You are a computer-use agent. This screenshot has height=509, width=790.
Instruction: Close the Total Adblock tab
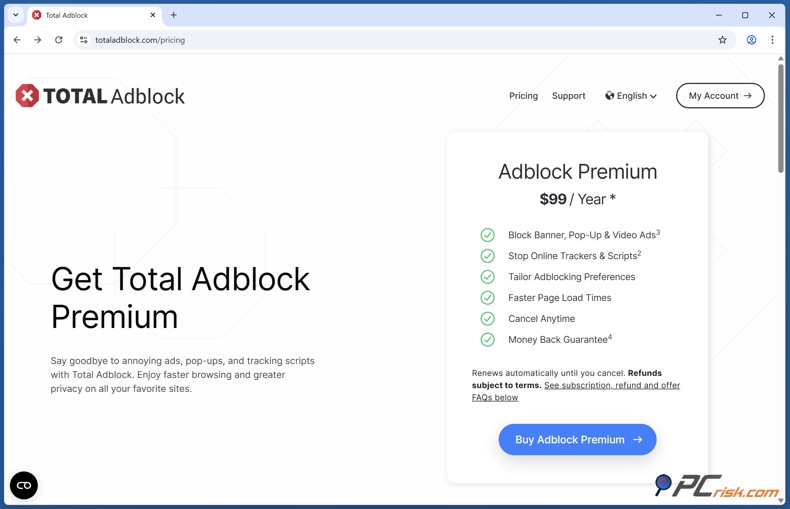pyautogui.click(x=153, y=15)
